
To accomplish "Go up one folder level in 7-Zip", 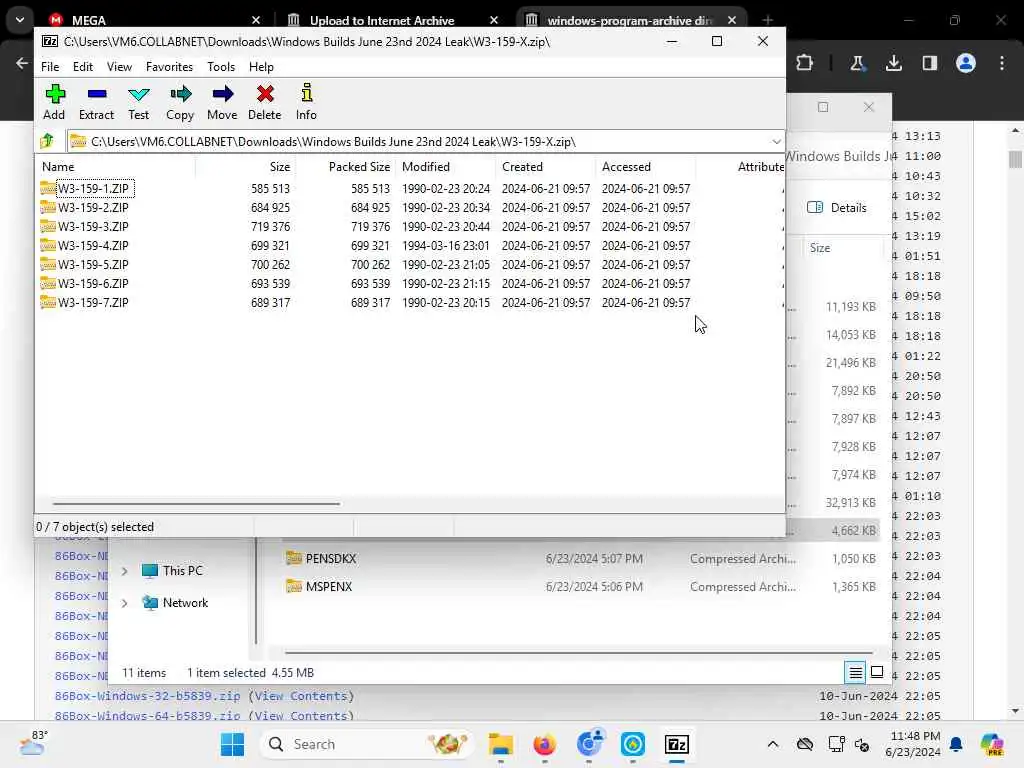I will click(47, 141).
